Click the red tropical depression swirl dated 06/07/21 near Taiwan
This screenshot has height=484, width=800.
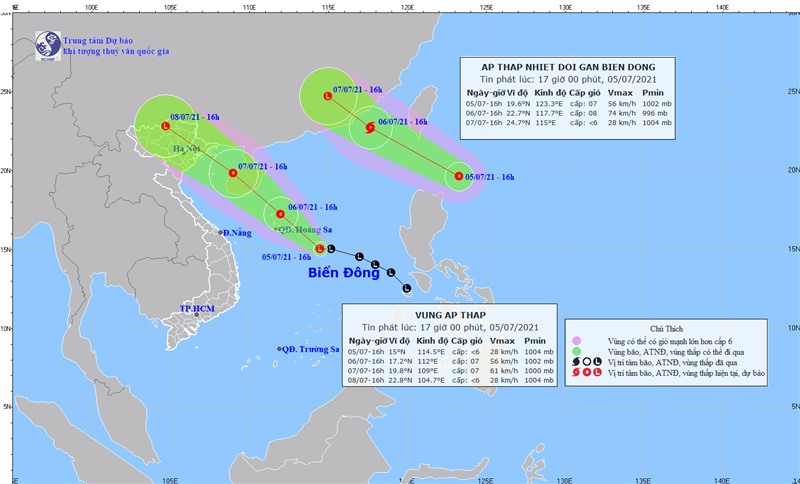tap(371, 127)
